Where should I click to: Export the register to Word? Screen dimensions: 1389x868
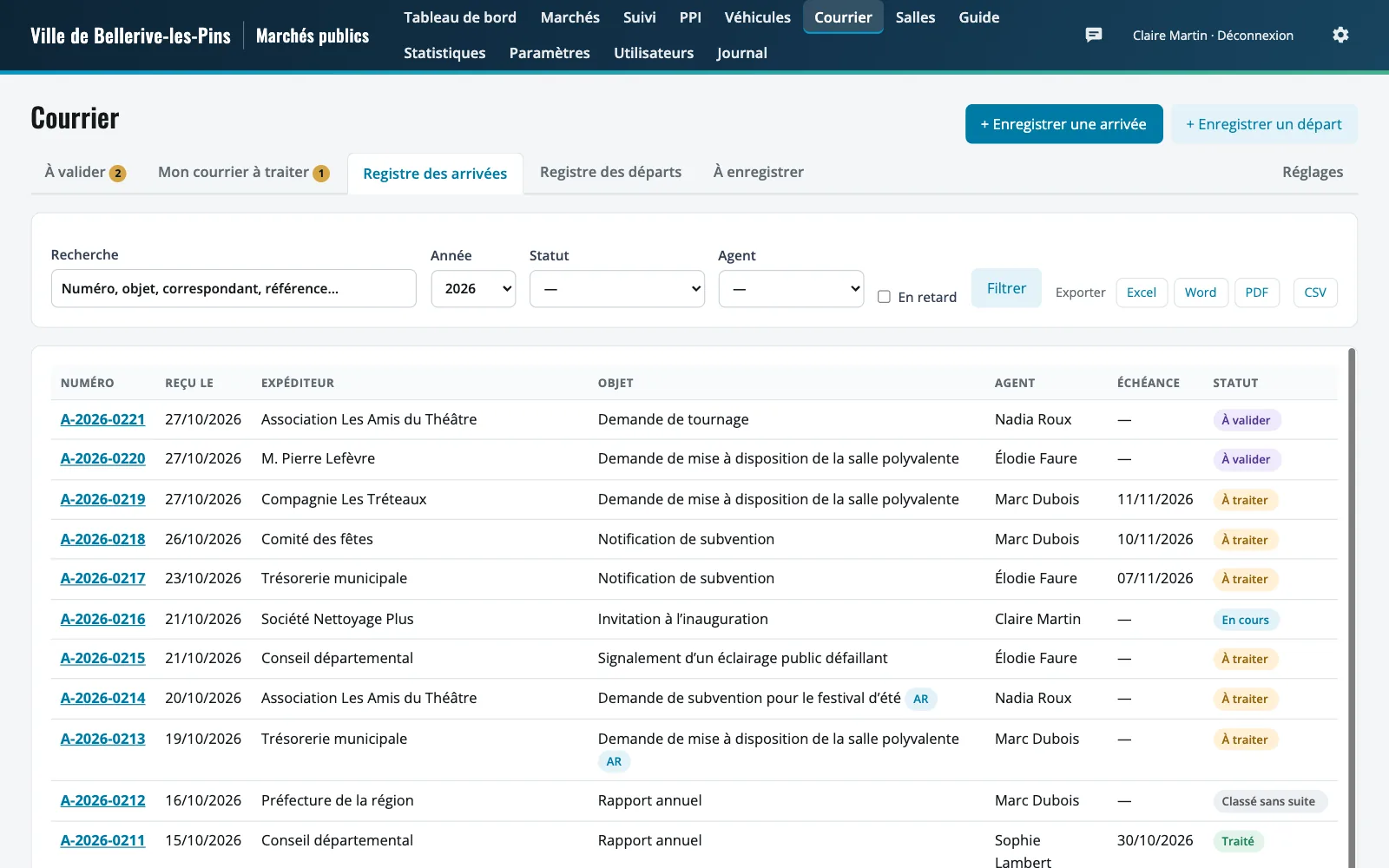[1201, 293]
